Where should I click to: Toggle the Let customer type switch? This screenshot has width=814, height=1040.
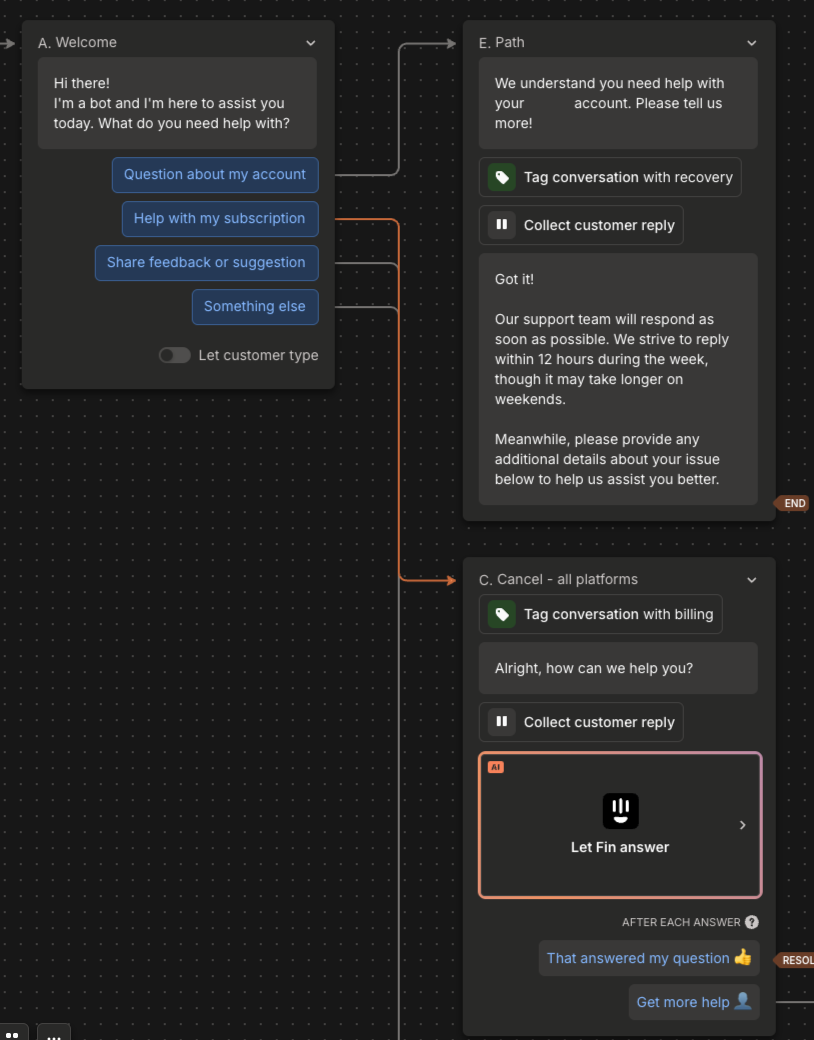tap(174, 355)
